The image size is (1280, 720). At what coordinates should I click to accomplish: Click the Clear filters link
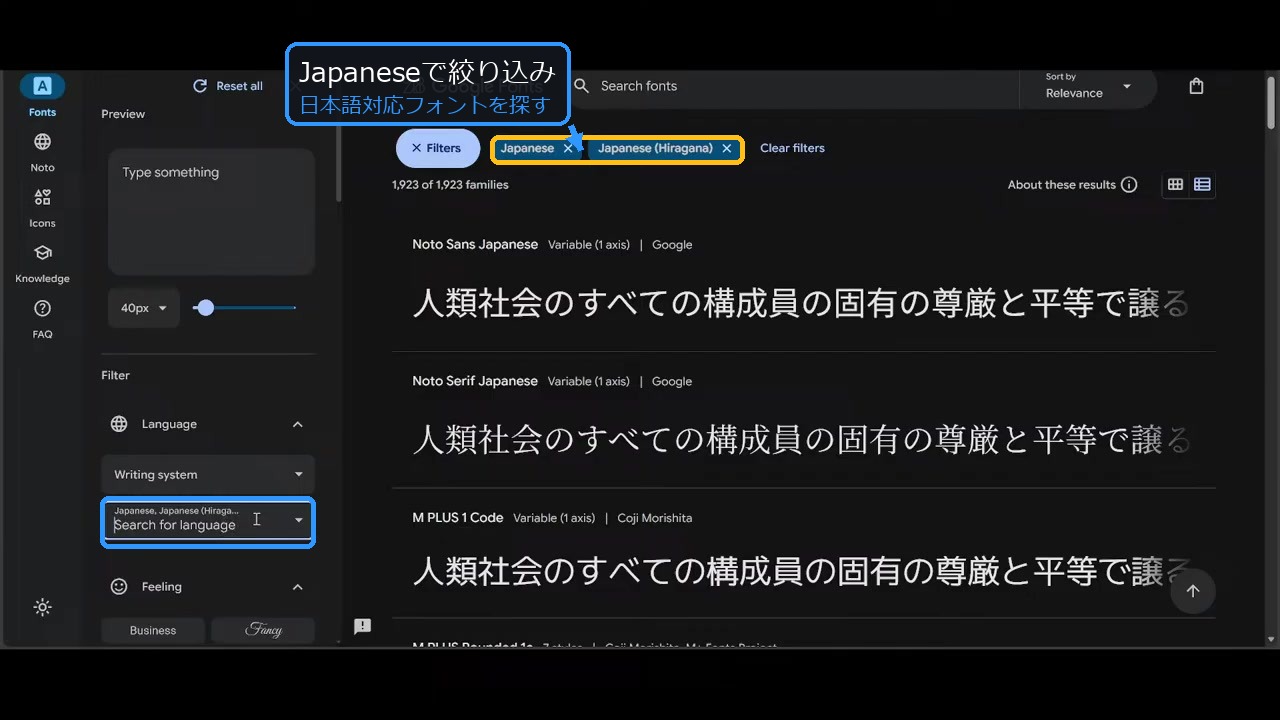(x=792, y=148)
